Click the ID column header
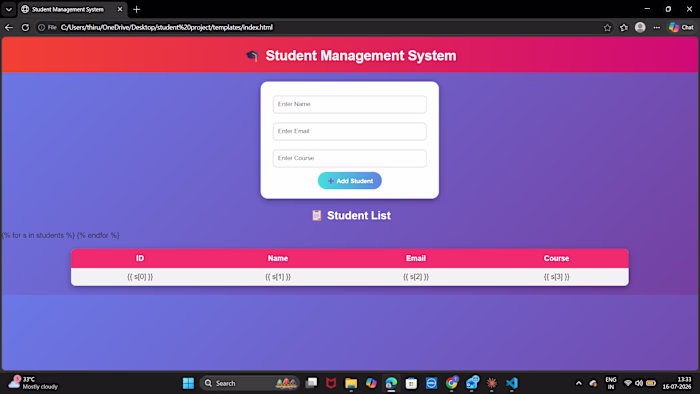Viewport: 700px width, 394px height. point(140,258)
